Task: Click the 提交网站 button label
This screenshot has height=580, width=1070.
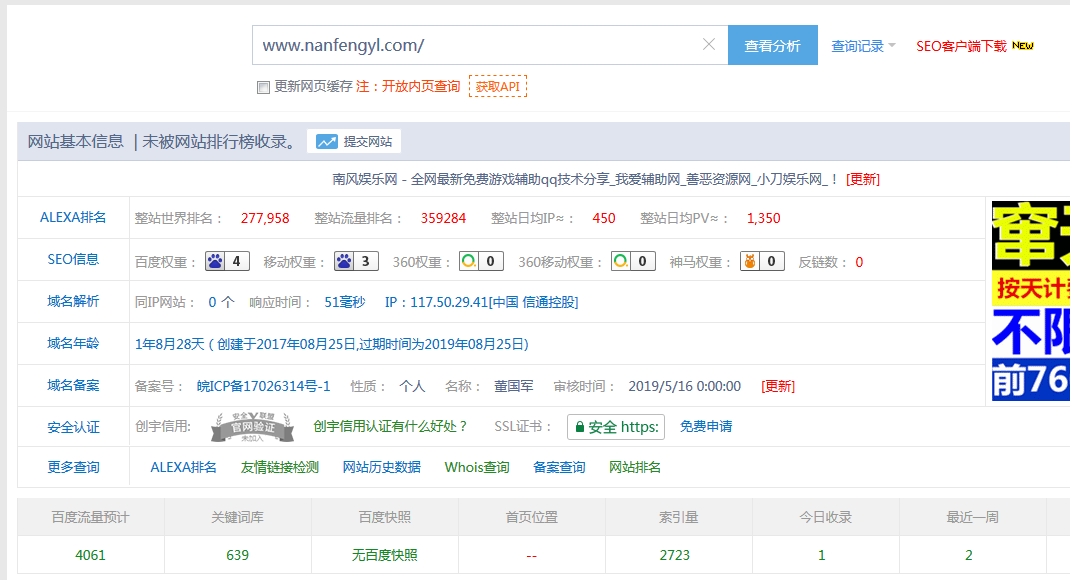Action: pyautogui.click(x=368, y=141)
